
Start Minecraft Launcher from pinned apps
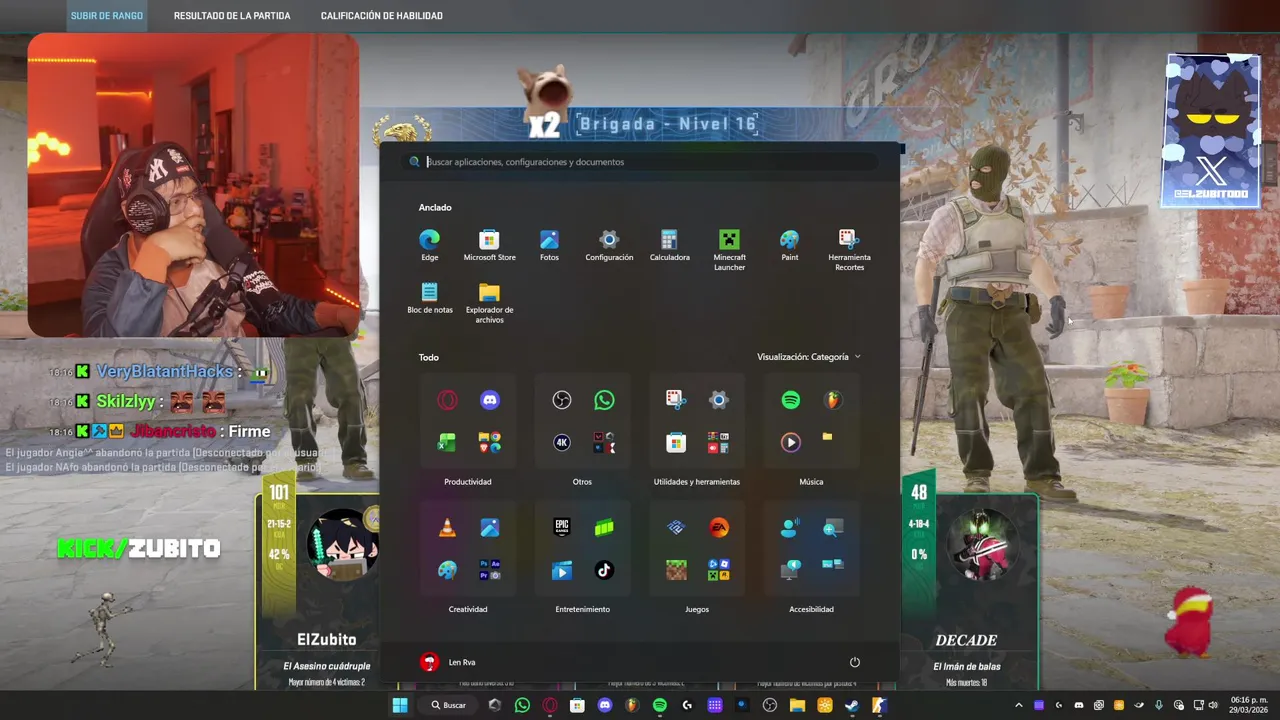(729, 250)
